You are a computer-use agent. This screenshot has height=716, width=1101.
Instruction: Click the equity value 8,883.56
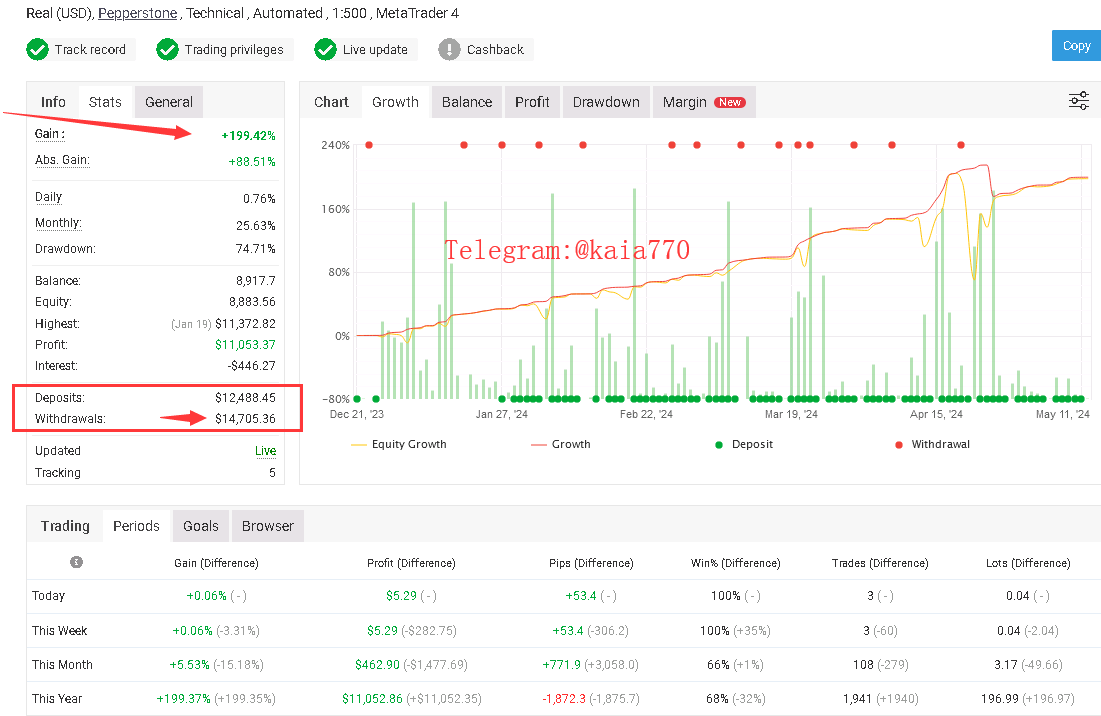coord(252,302)
